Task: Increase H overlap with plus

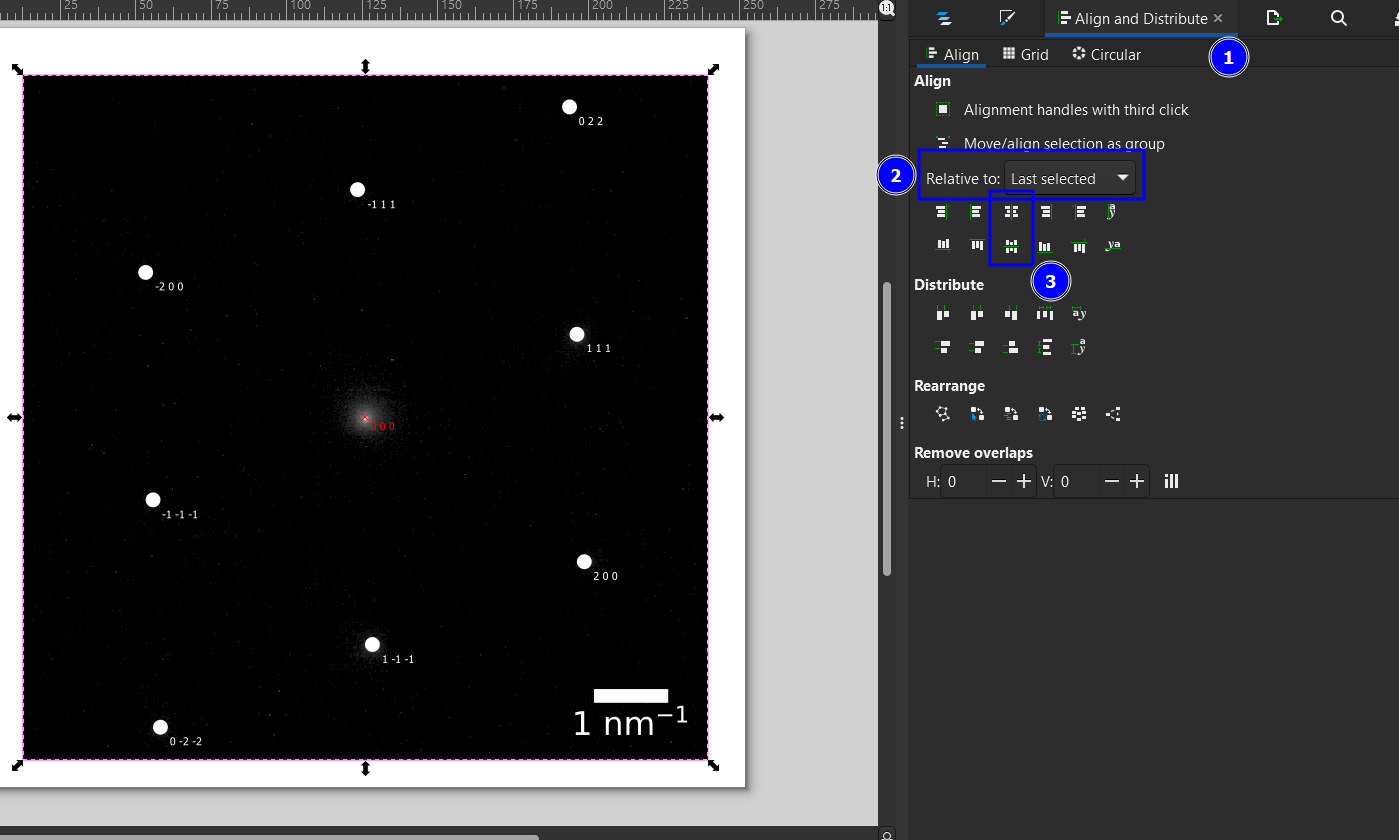Action: [1023, 481]
